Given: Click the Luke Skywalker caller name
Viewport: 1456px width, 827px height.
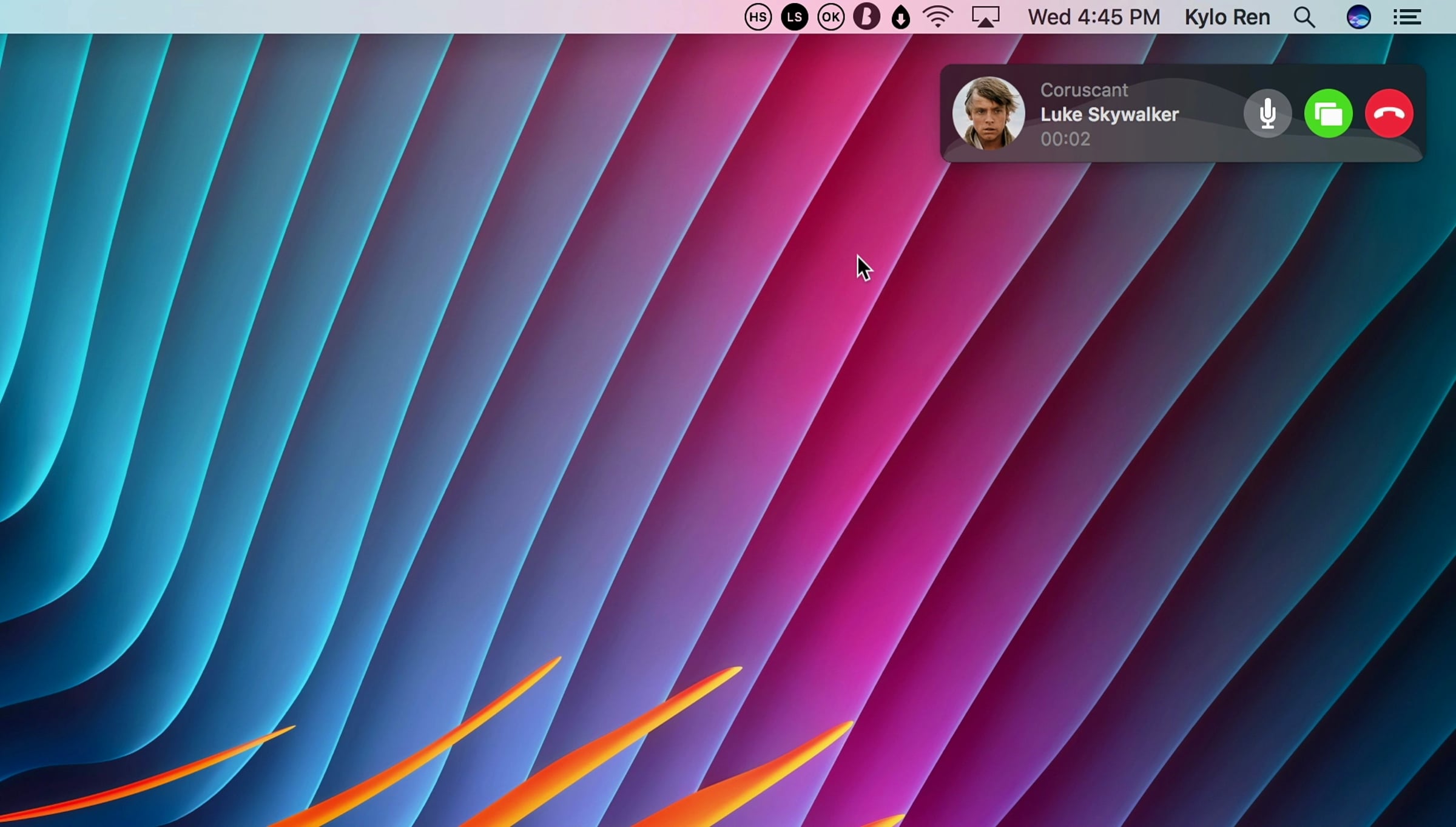Looking at the screenshot, I should [1109, 114].
